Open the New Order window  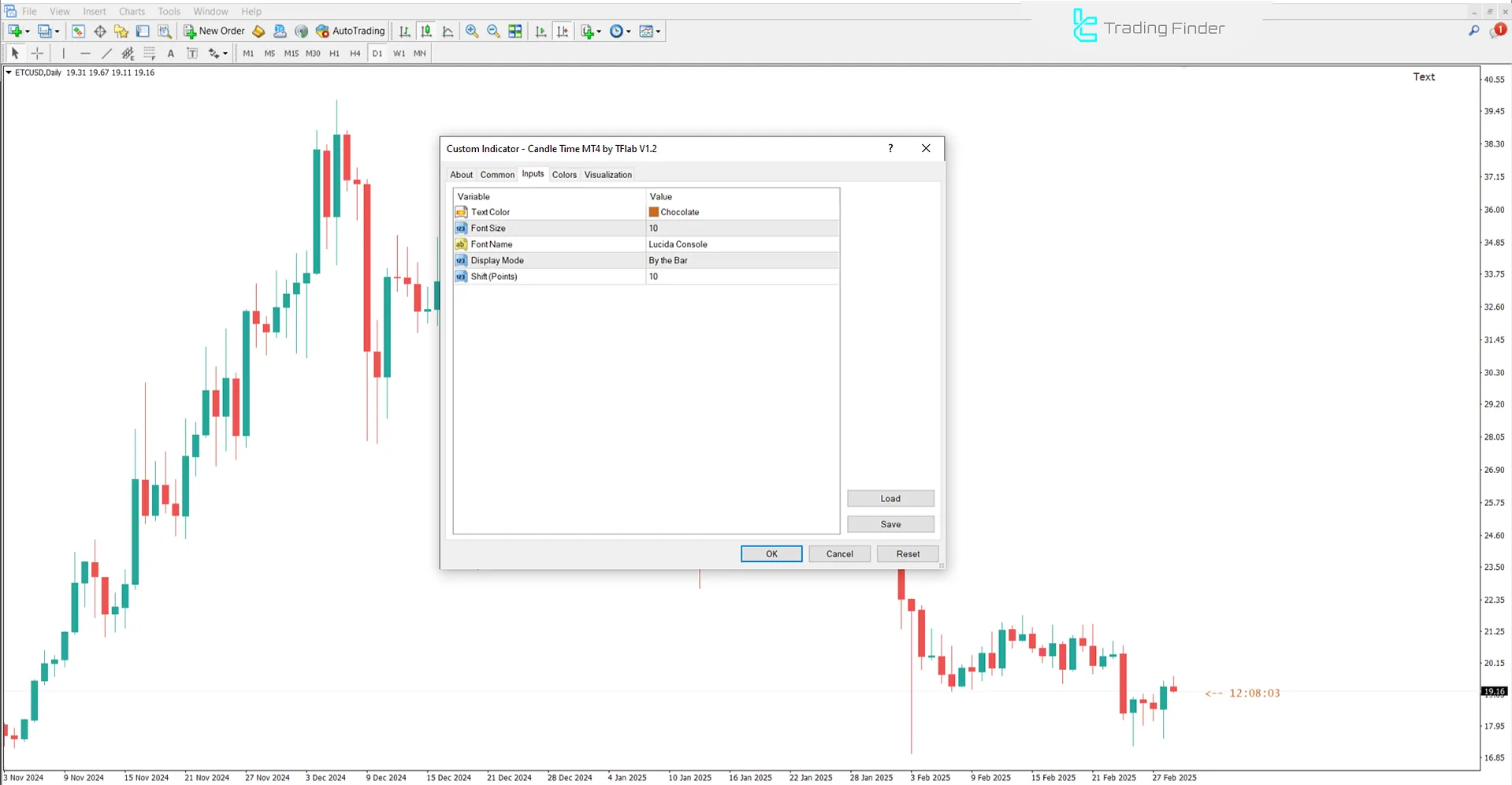point(214,31)
